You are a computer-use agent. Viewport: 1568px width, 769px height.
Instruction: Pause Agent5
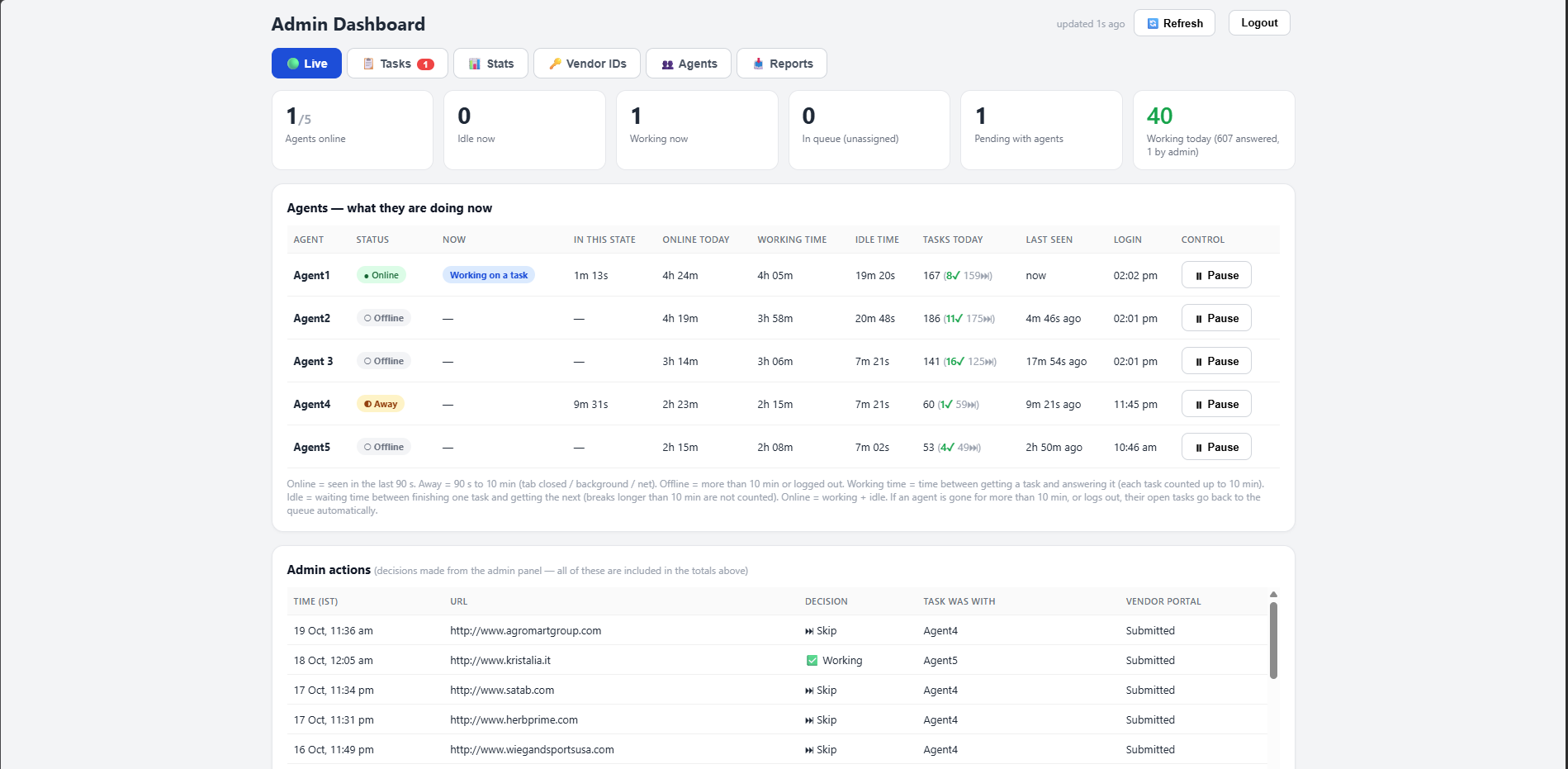coord(1216,447)
